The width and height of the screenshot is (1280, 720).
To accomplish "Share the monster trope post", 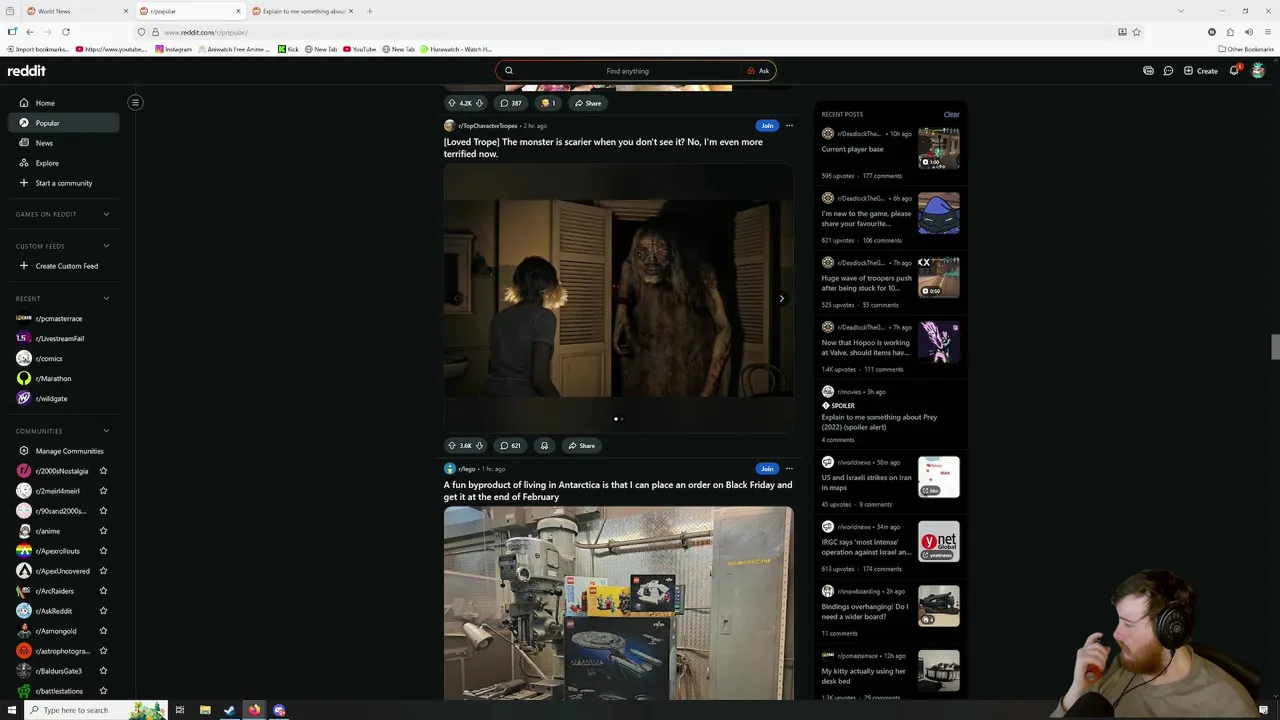I will [581, 446].
